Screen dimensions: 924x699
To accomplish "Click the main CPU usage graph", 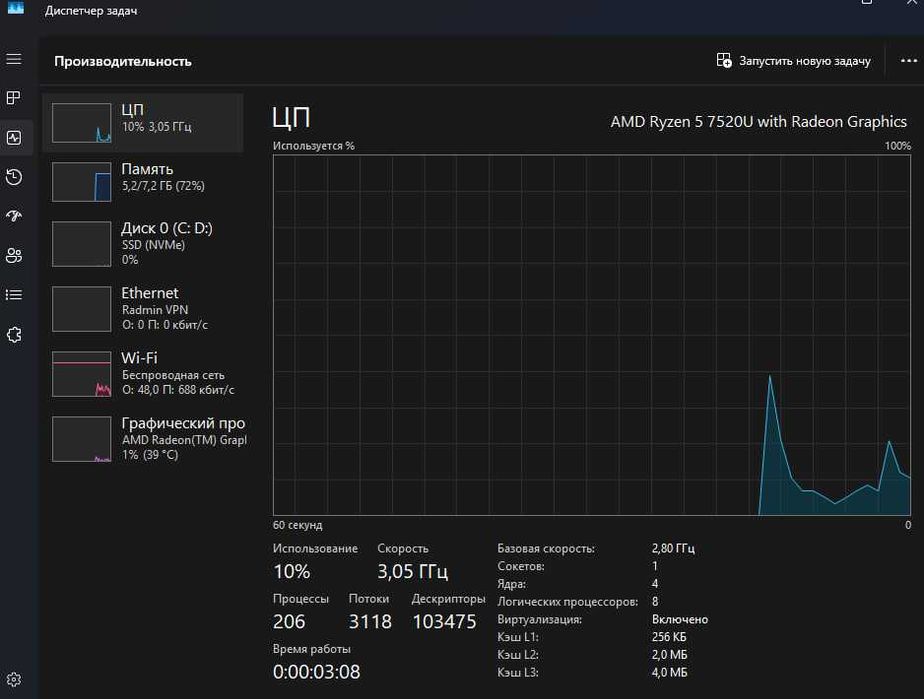I will click(x=592, y=335).
